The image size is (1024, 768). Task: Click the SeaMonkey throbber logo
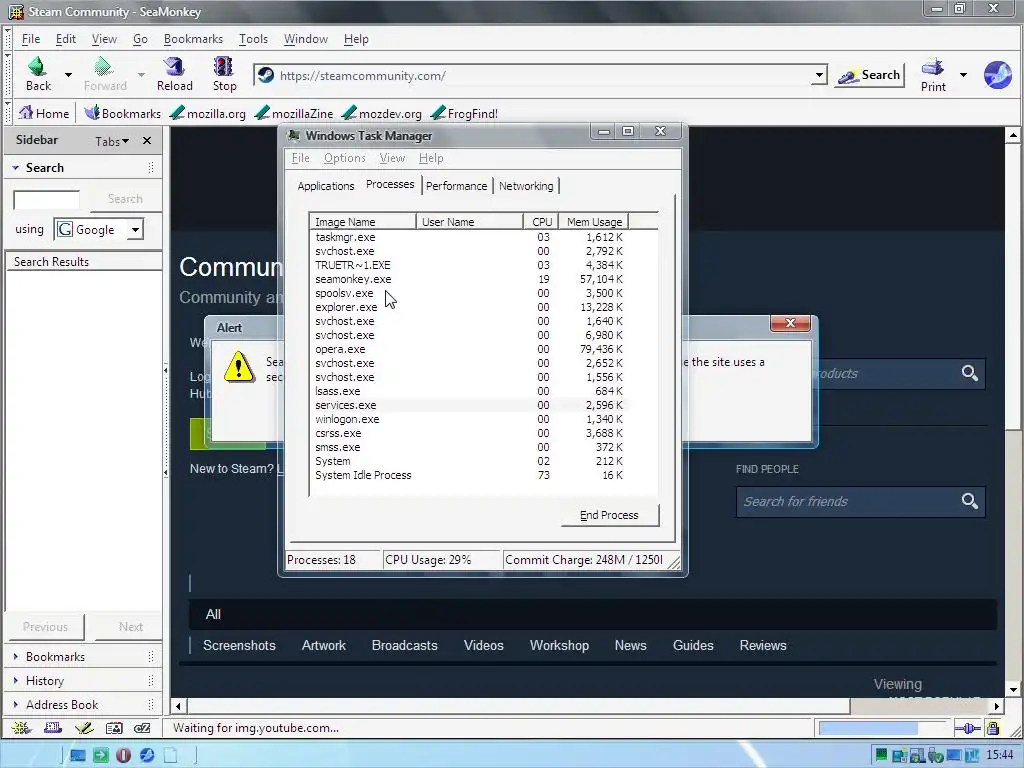(x=997, y=75)
